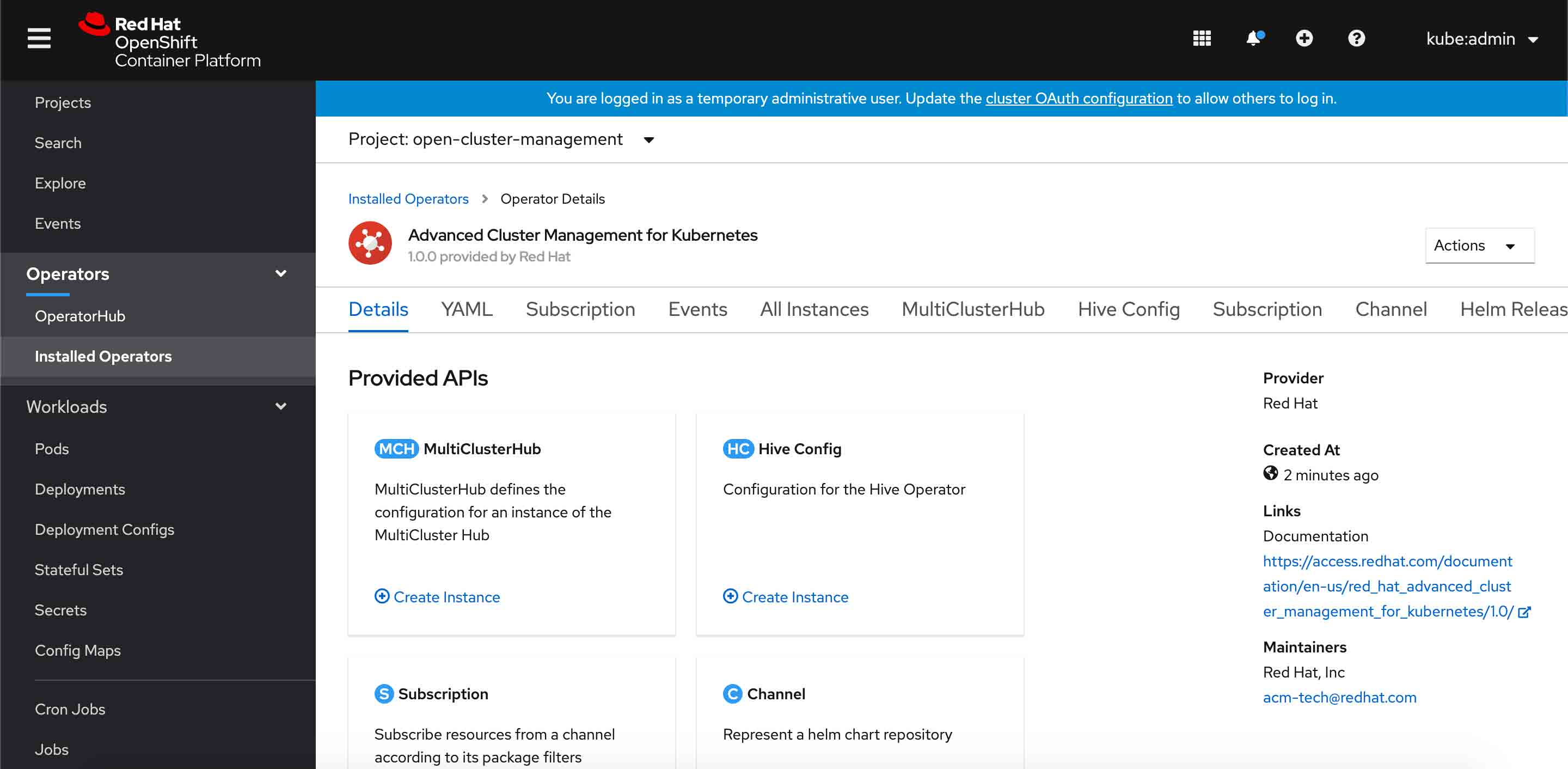Click the Subscription circle icon
The height and width of the screenshot is (769, 1568).
click(383, 693)
